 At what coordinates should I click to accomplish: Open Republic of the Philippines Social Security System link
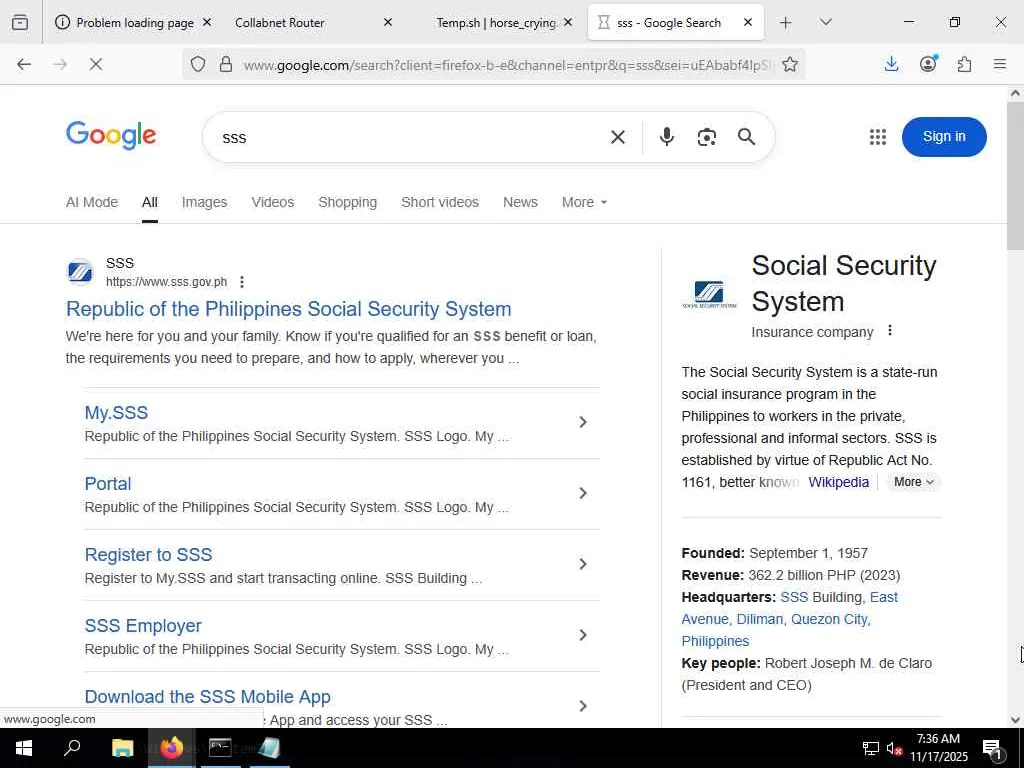click(x=288, y=309)
